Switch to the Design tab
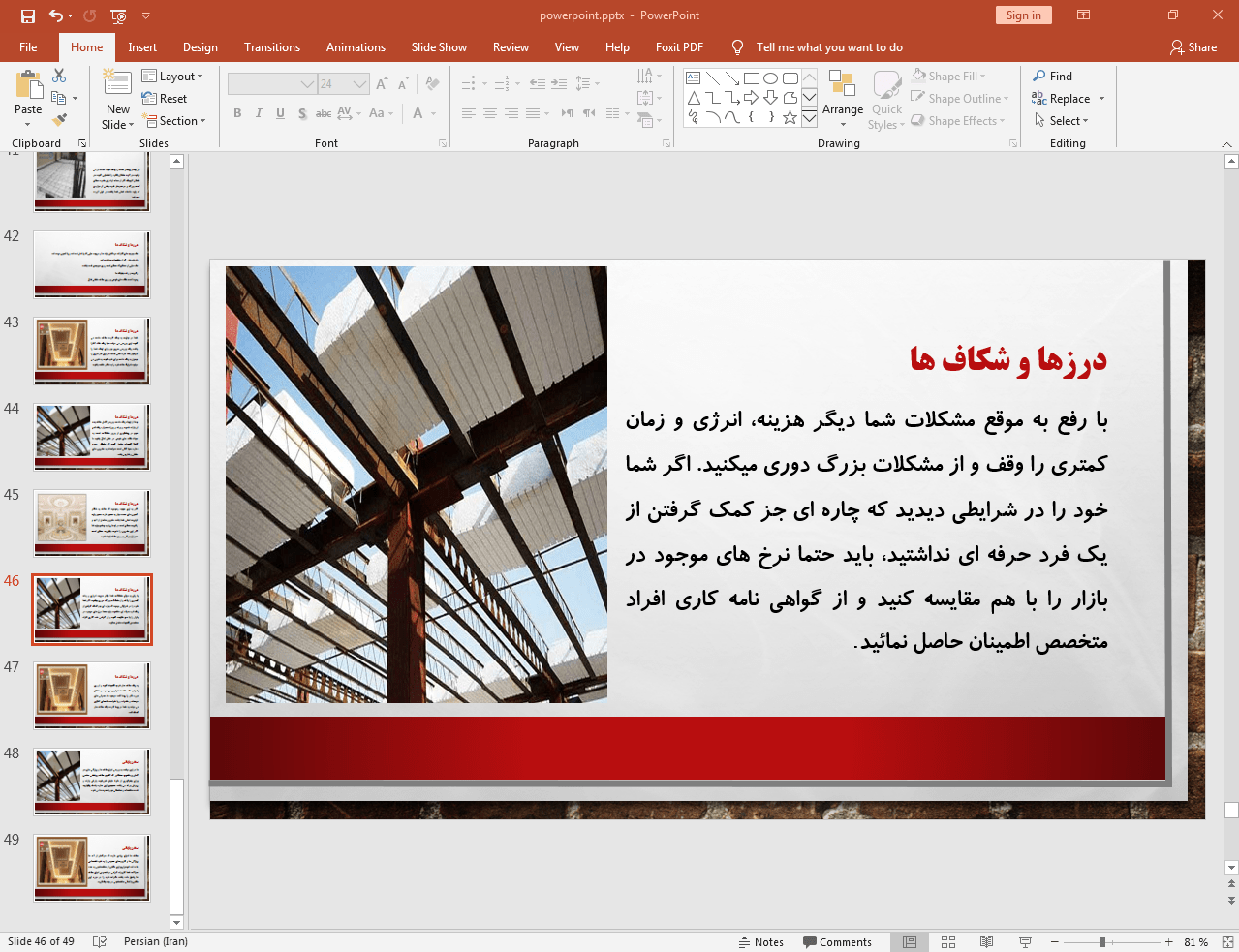Image resolution: width=1239 pixels, height=952 pixels. (x=201, y=46)
